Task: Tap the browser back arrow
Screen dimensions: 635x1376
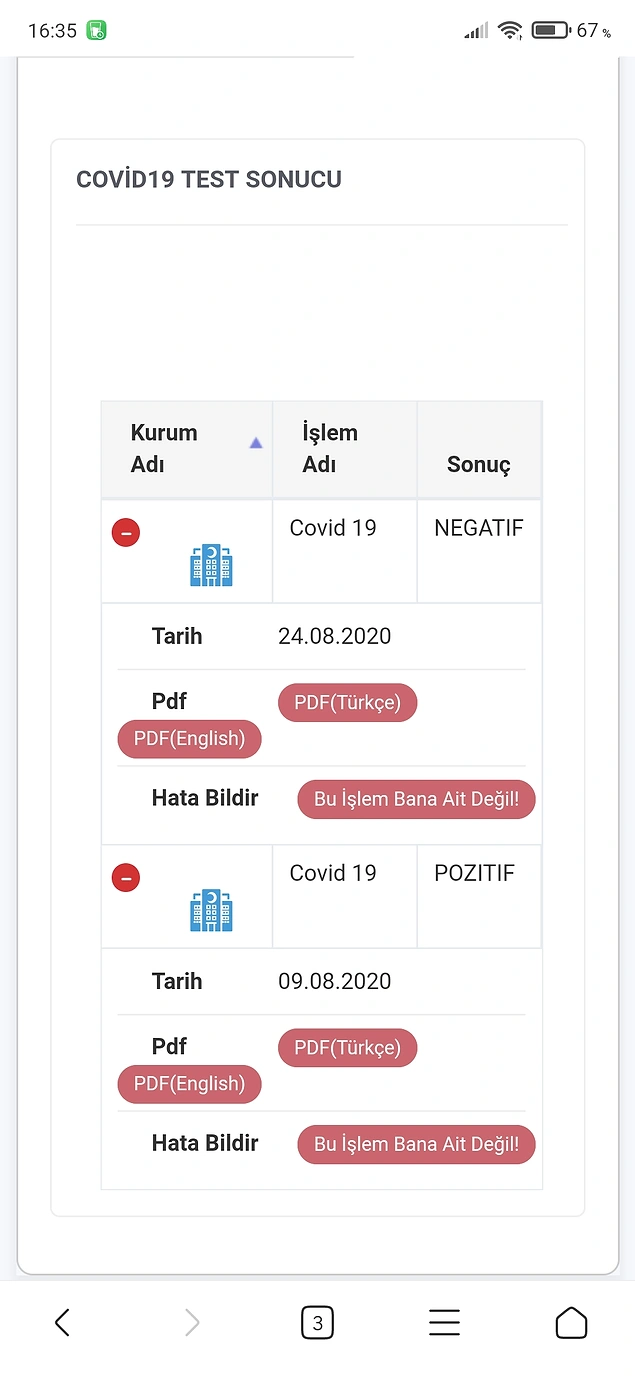Action: 62,1323
